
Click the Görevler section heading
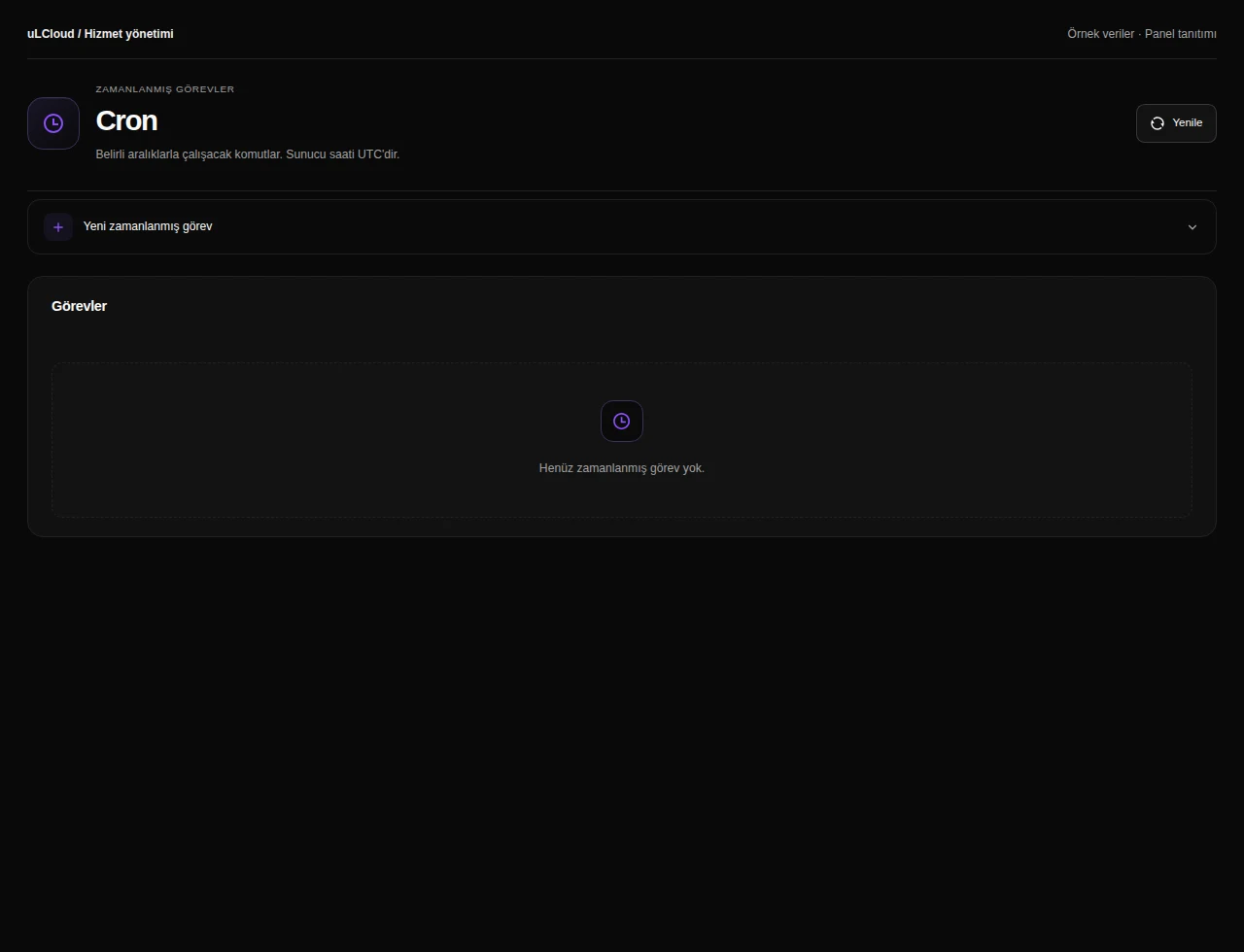tap(79, 306)
